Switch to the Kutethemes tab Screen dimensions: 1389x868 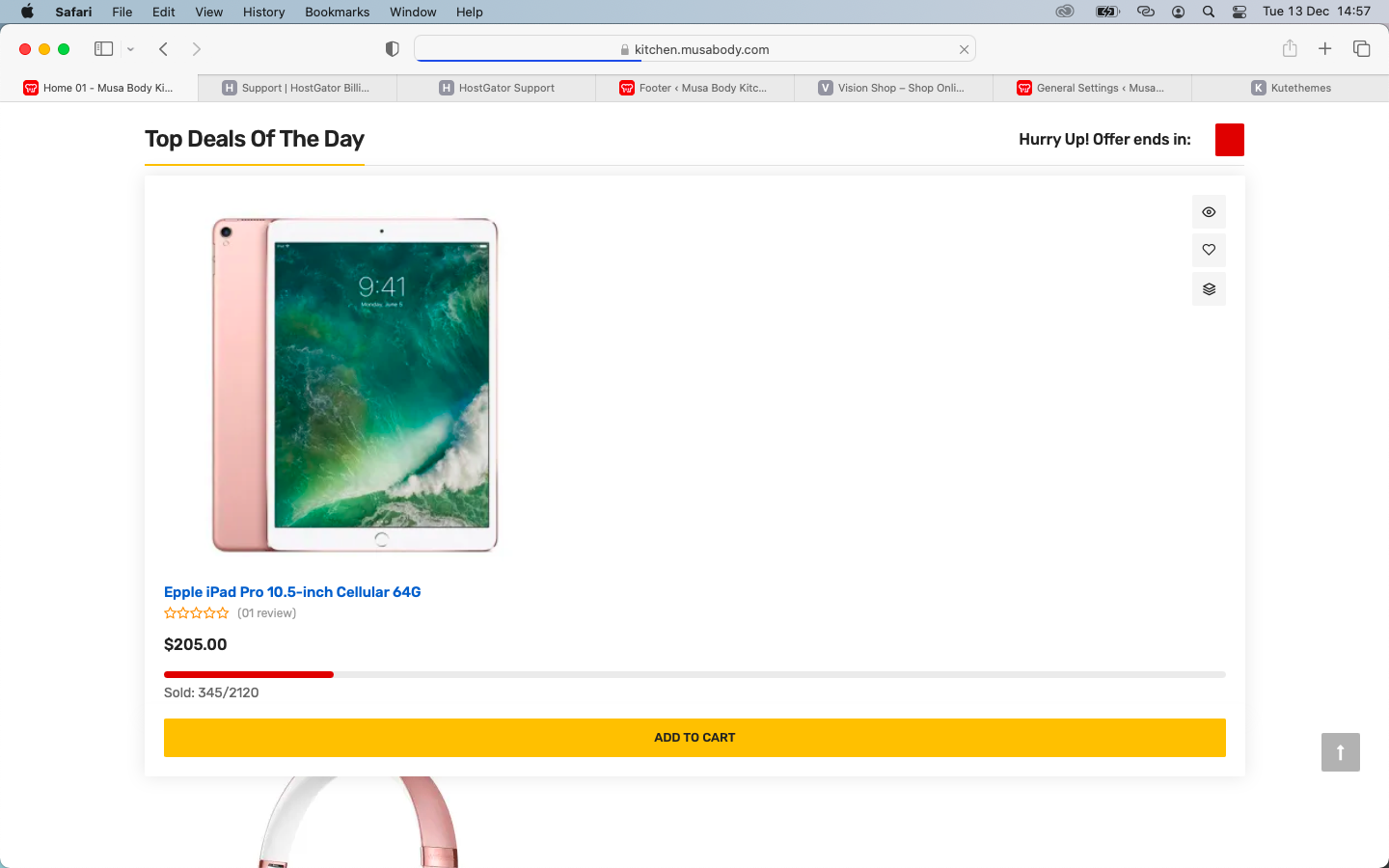[1291, 88]
